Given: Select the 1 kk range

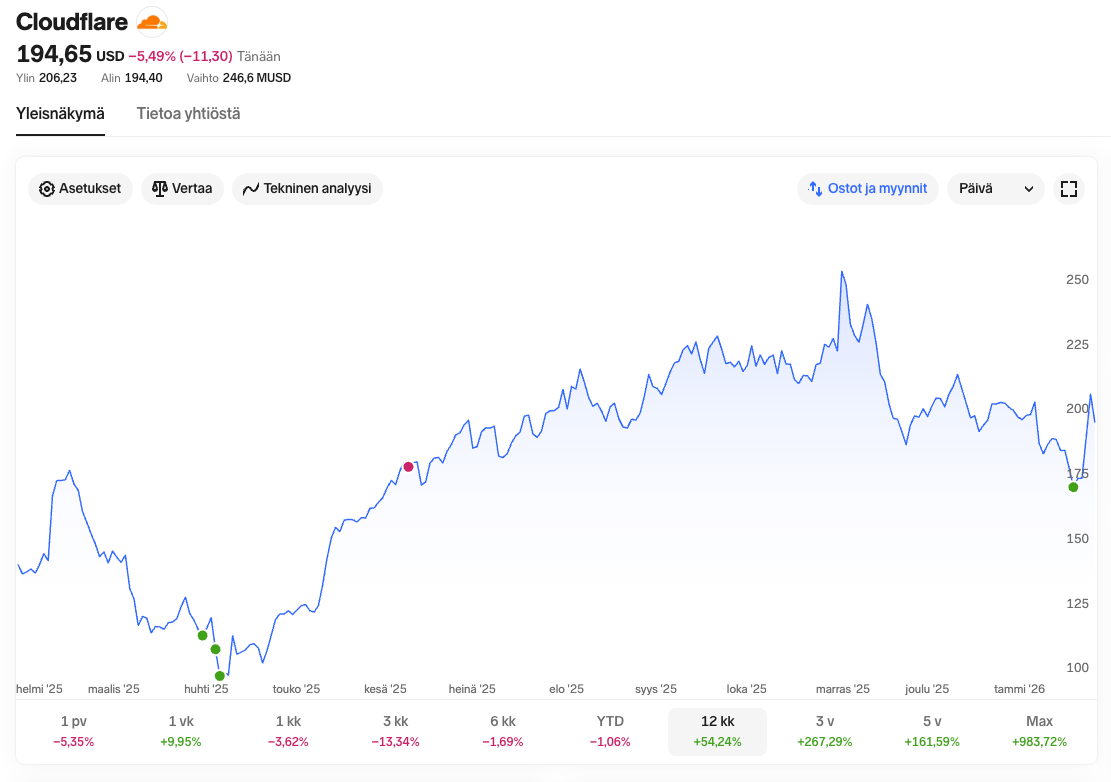Looking at the screenshot, I should (x=288, y=731).
